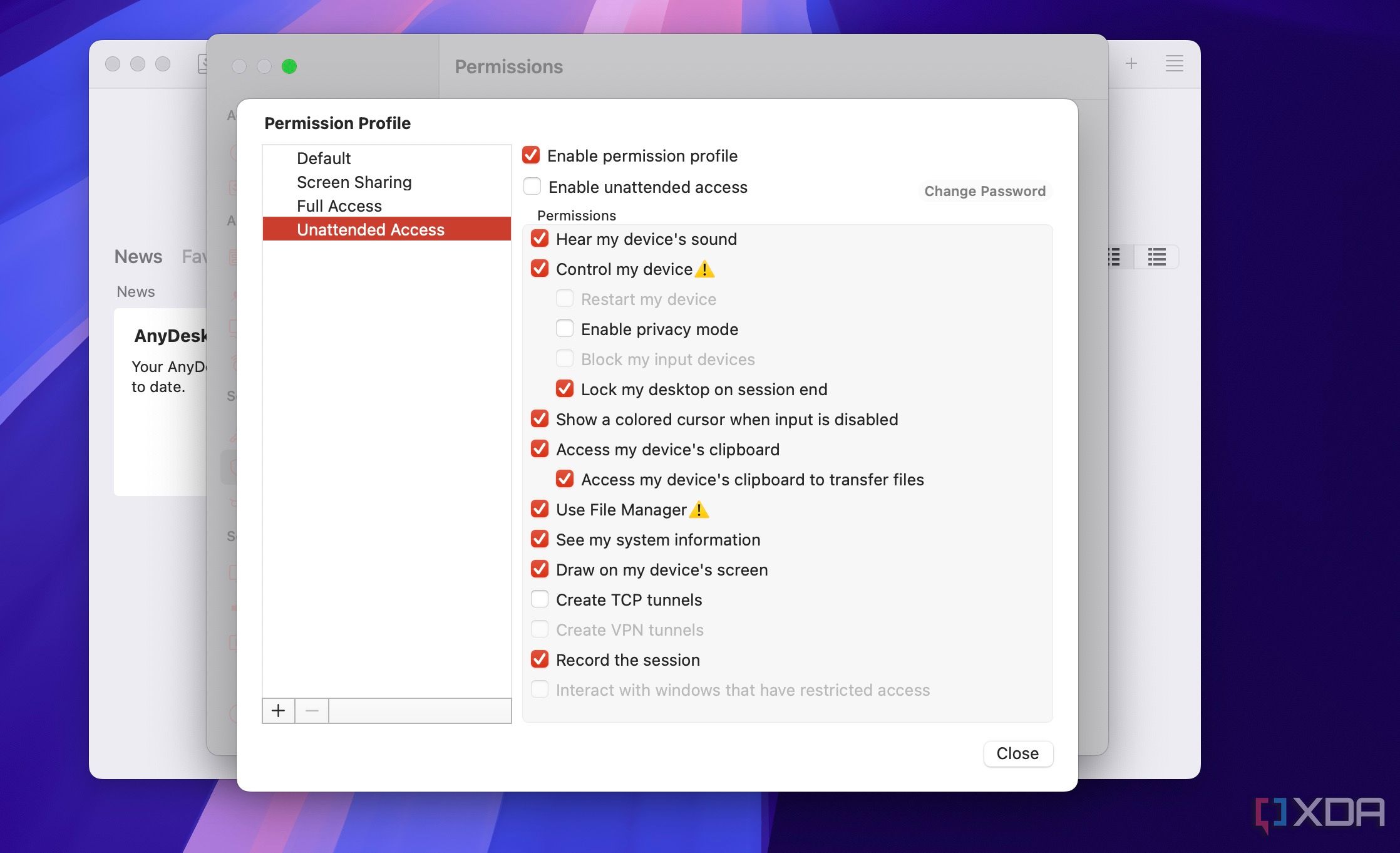
Task: Select the Full Access profile
Action: point(339,205)
